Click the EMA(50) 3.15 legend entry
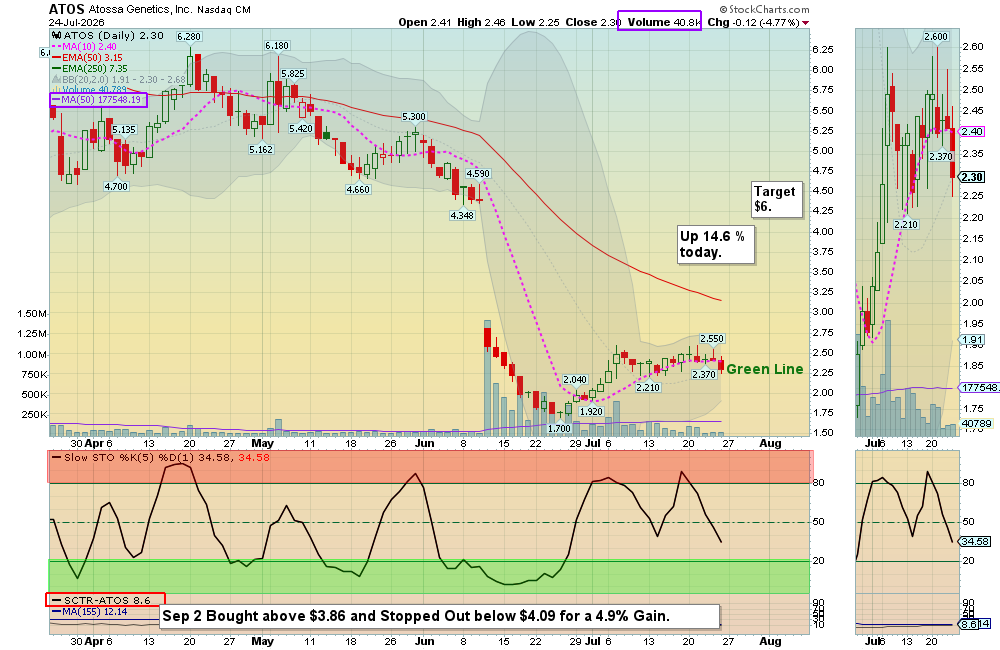 [87, 57]
